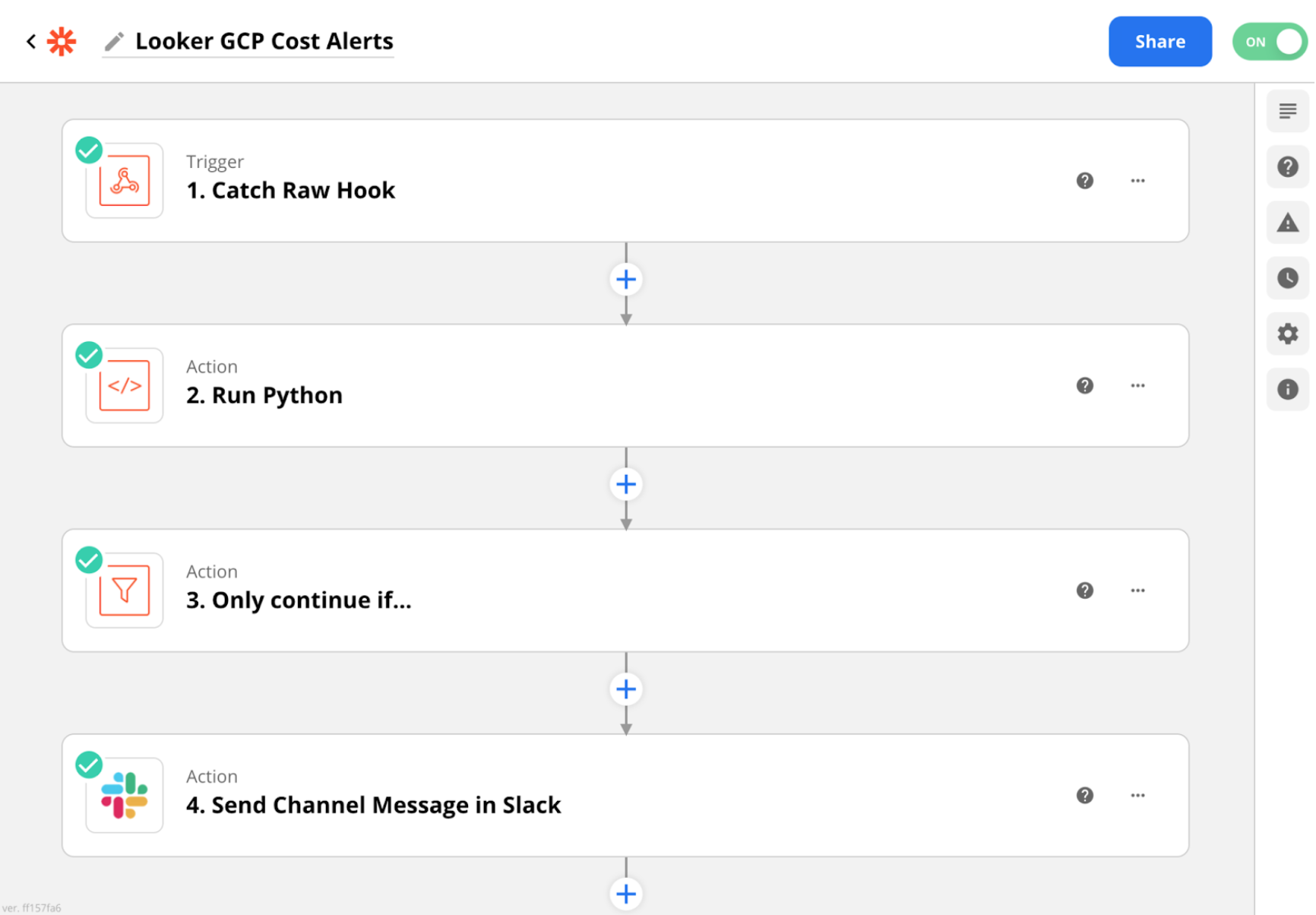Open the options menu on Run Python step
The height and width of the screenshot is (915, 1316).
coord(1137,385)
